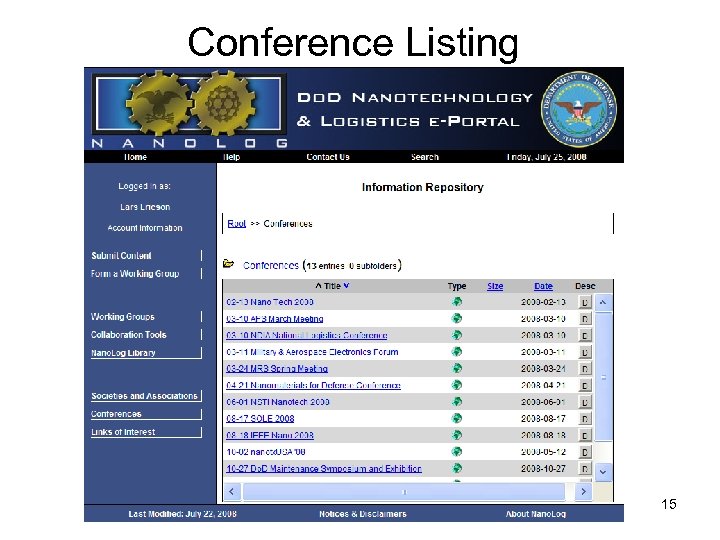The width and height of the screenshot is (720, 540).
Task: Open description button for SOLE 2008
Action: (x=585, y=419)
